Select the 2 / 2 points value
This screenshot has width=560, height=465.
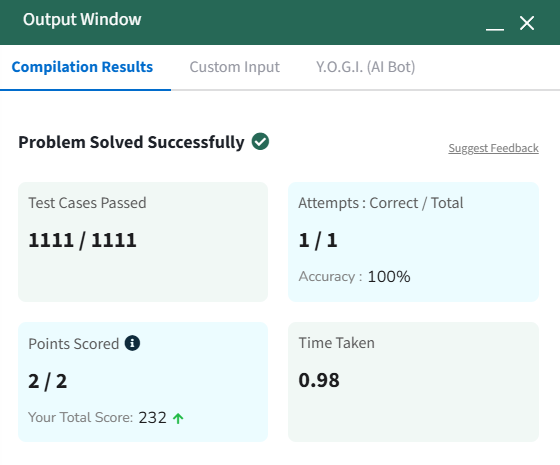tap(48, 381)
